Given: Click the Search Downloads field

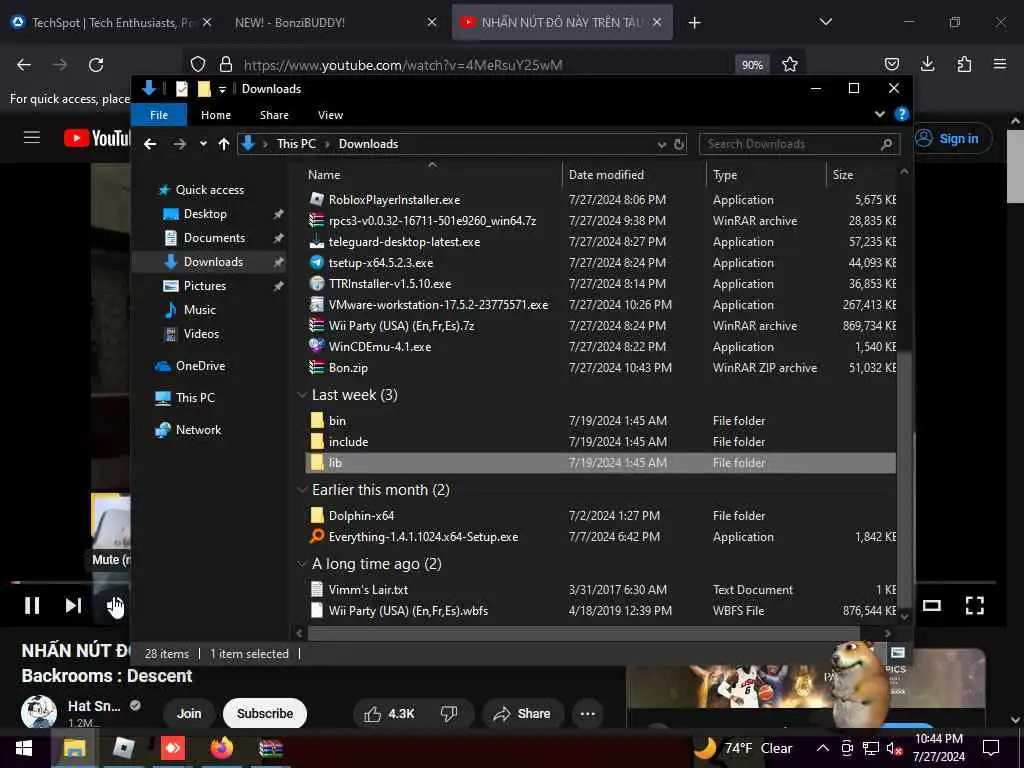Looking at the screenshot, I should (x=799, y=144).
